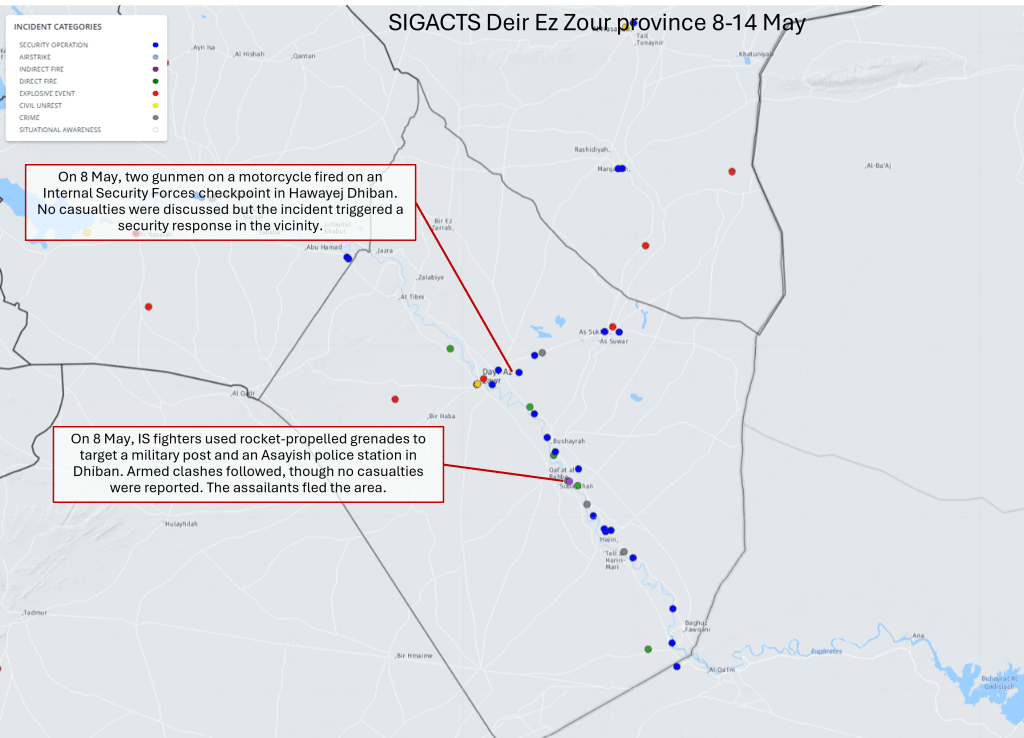Select the CRIME legend label
Screen dimensions: 1024x738
[x=29, y=118]
